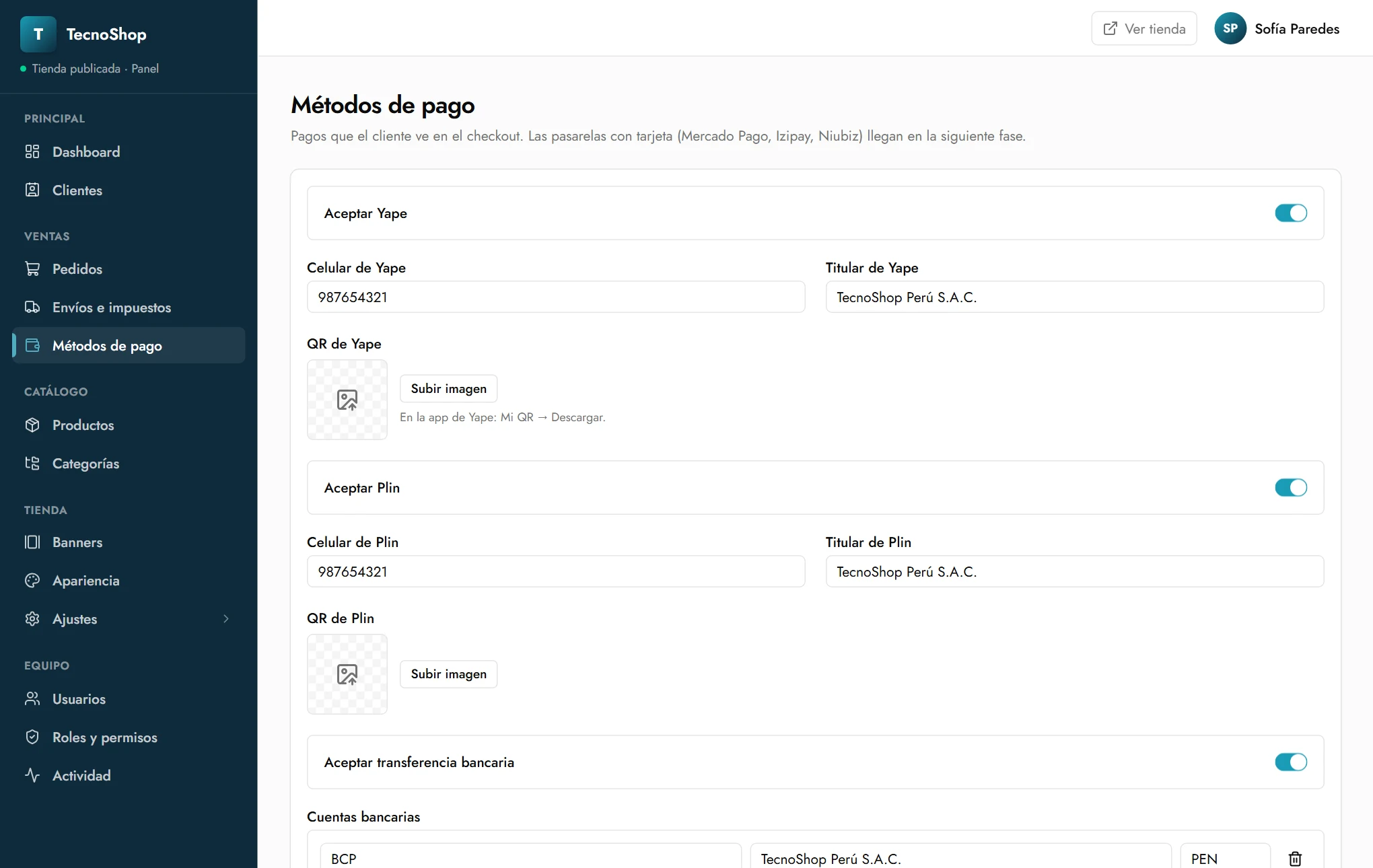Click the Roles y permisos shield icon
This screenshot has width=1373, height=868.
(x=32, y=737)
